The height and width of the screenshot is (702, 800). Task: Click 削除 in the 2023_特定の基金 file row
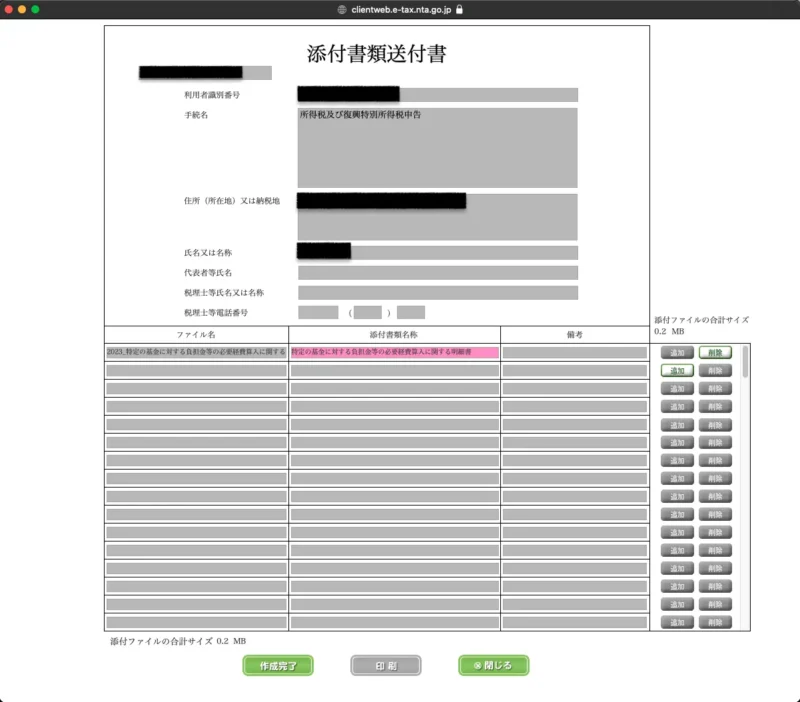click(715, 353)
